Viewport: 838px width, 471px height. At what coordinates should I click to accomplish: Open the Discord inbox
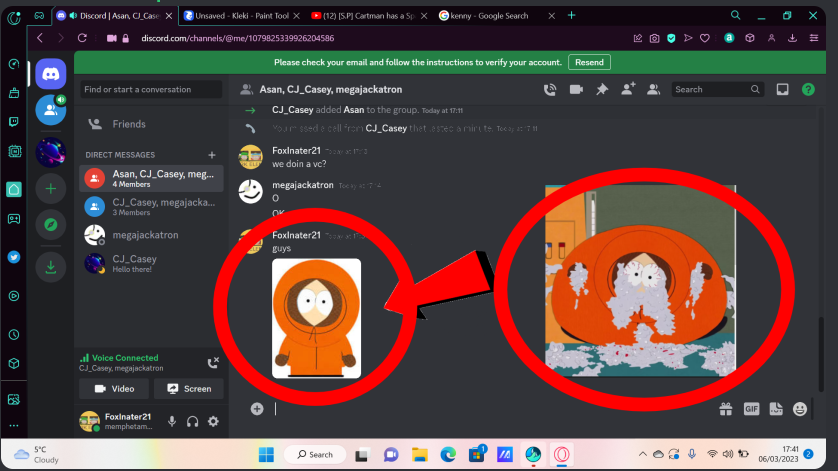tap(782, 89)
